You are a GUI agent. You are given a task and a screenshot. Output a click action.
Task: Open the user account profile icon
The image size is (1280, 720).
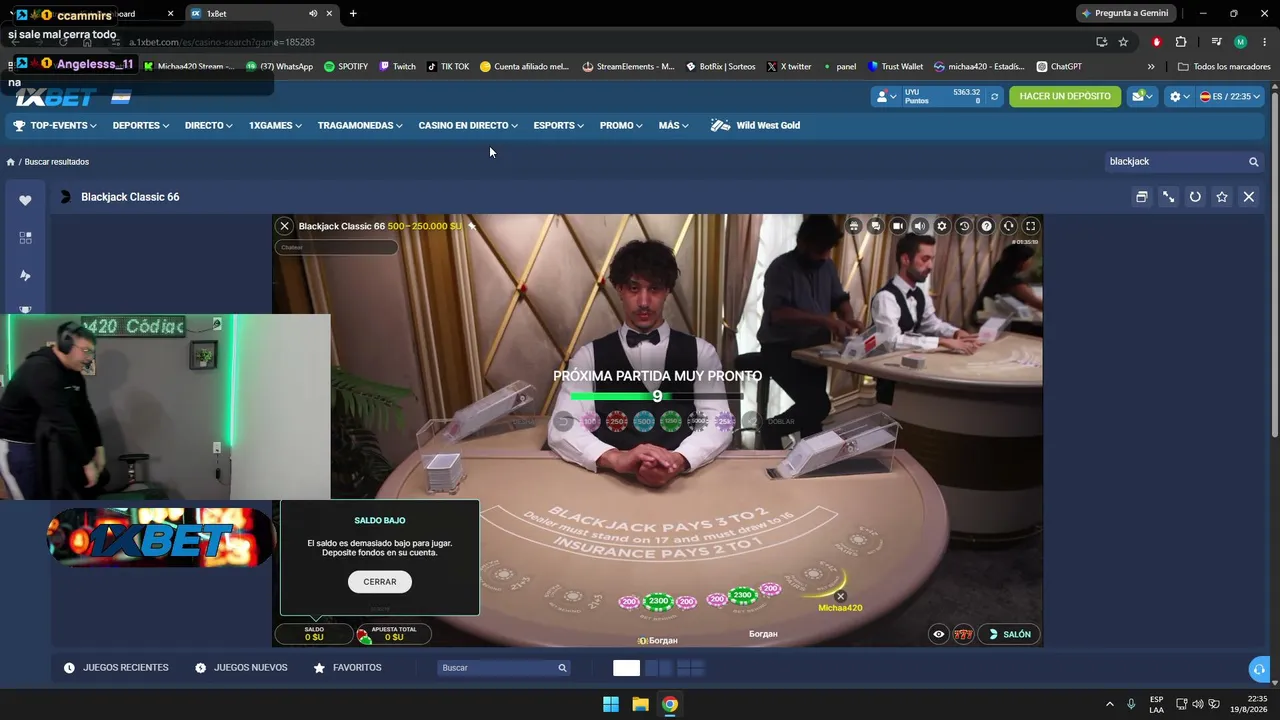885,97
